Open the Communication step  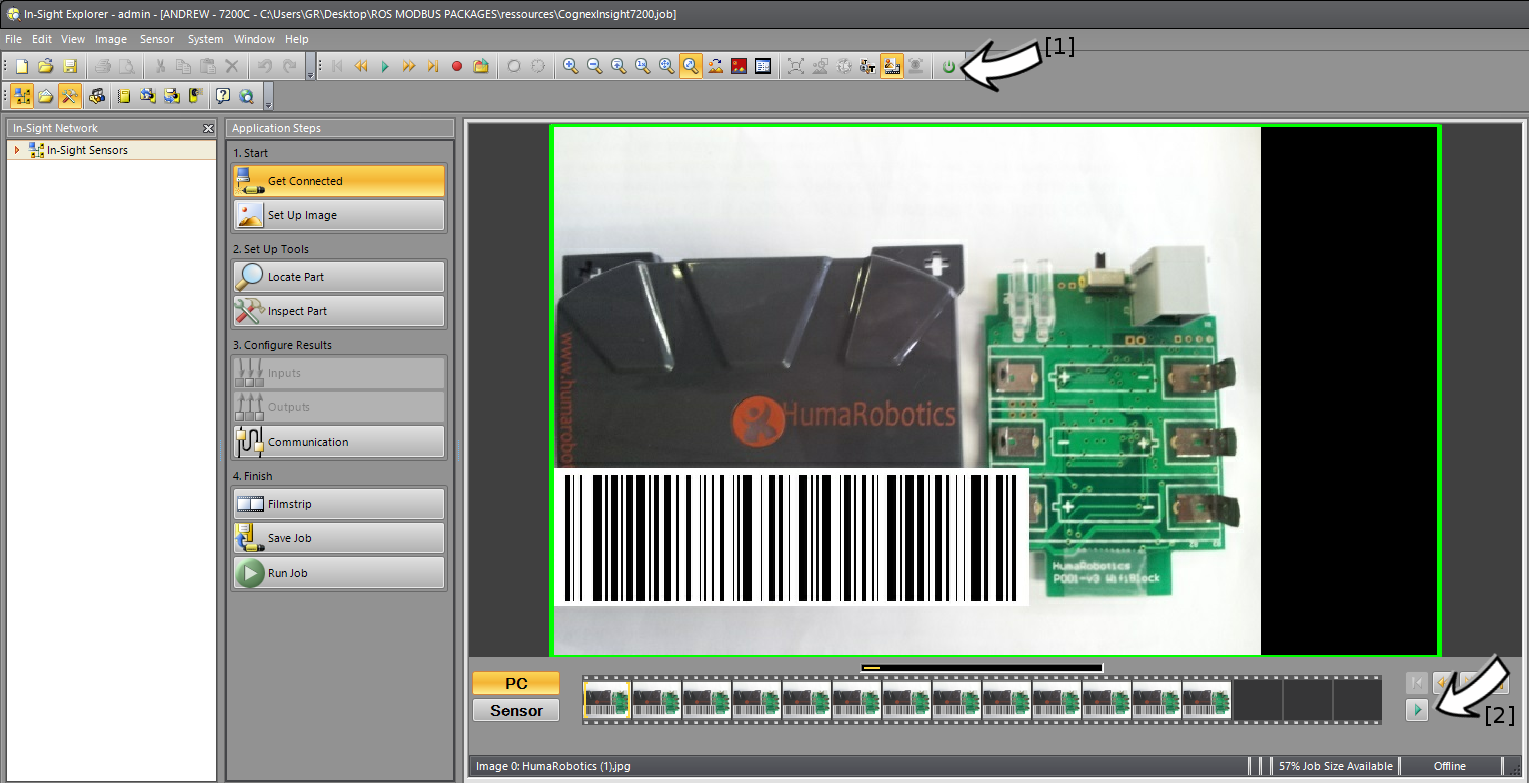[339, 442]
